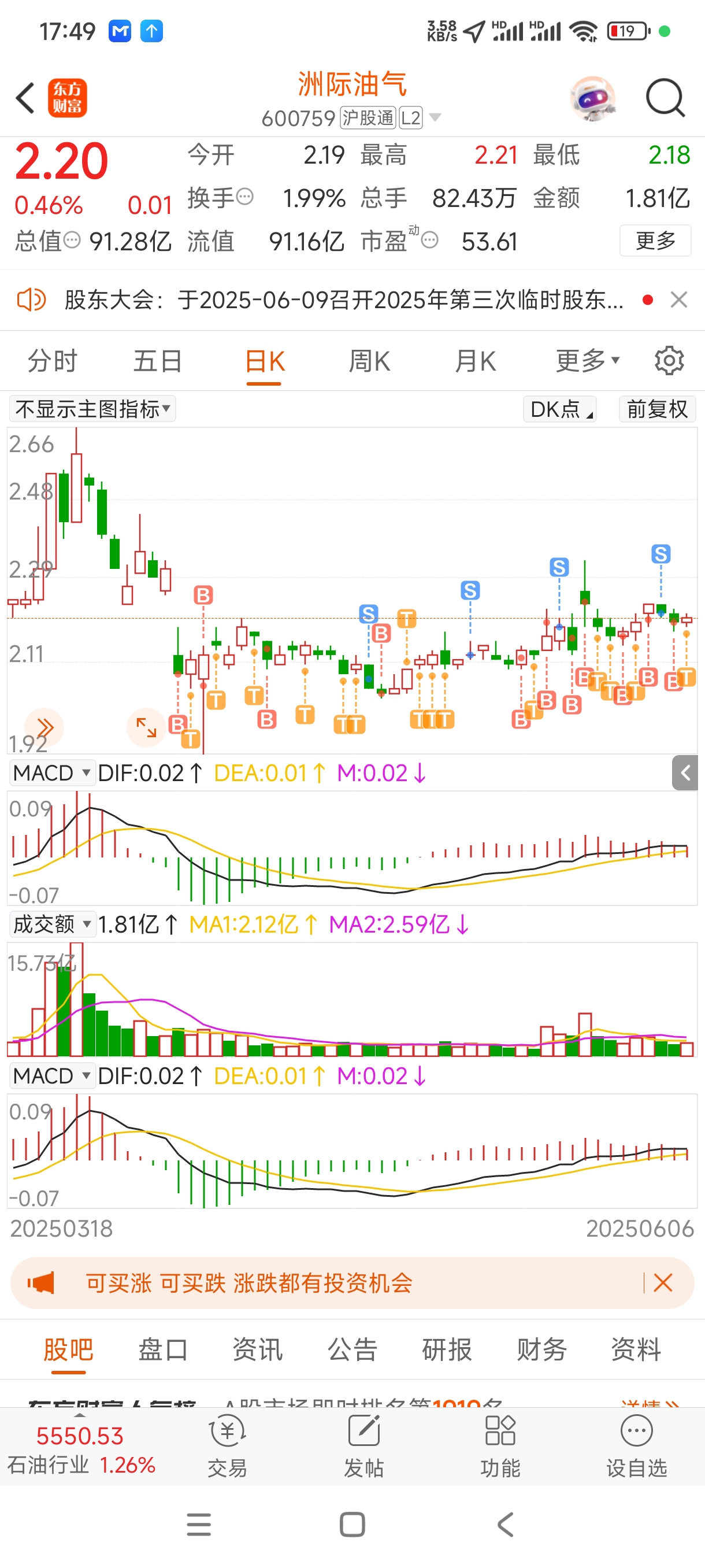The height and width of the screenshot is (1568, 705).
Task: Select the 日K chart tab
Action: (x=264, y=362)
